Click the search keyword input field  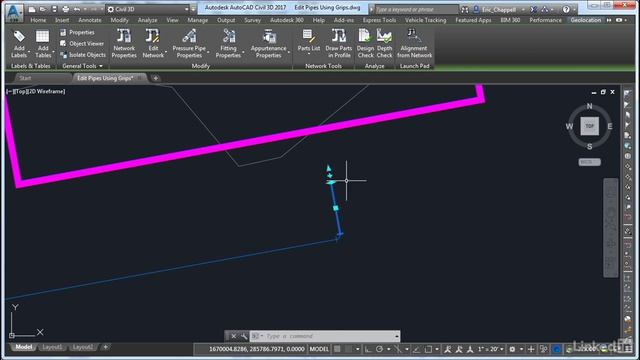click(416, 9)
